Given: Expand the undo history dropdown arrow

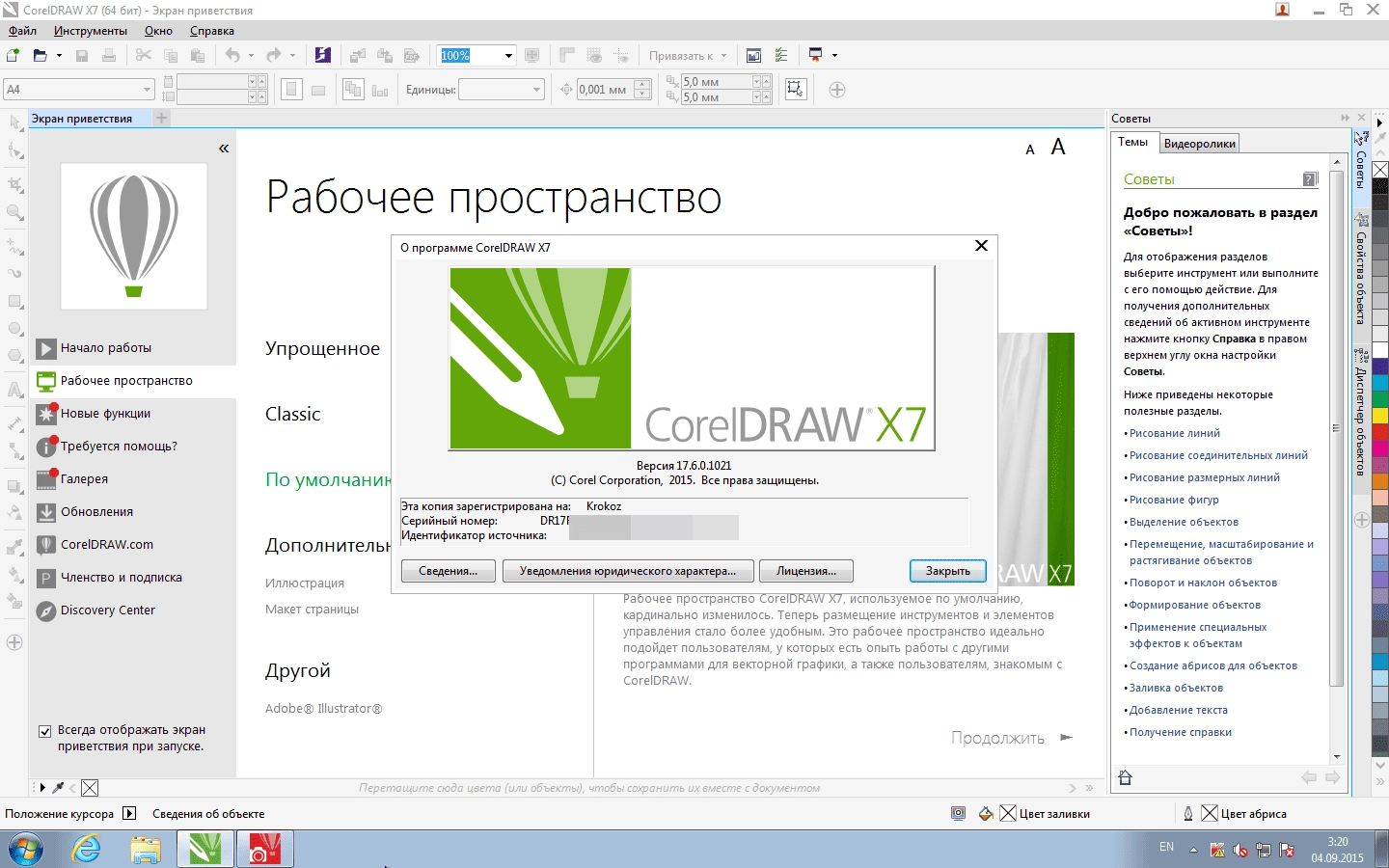Looking at the screenshot, I should point(251,56).
